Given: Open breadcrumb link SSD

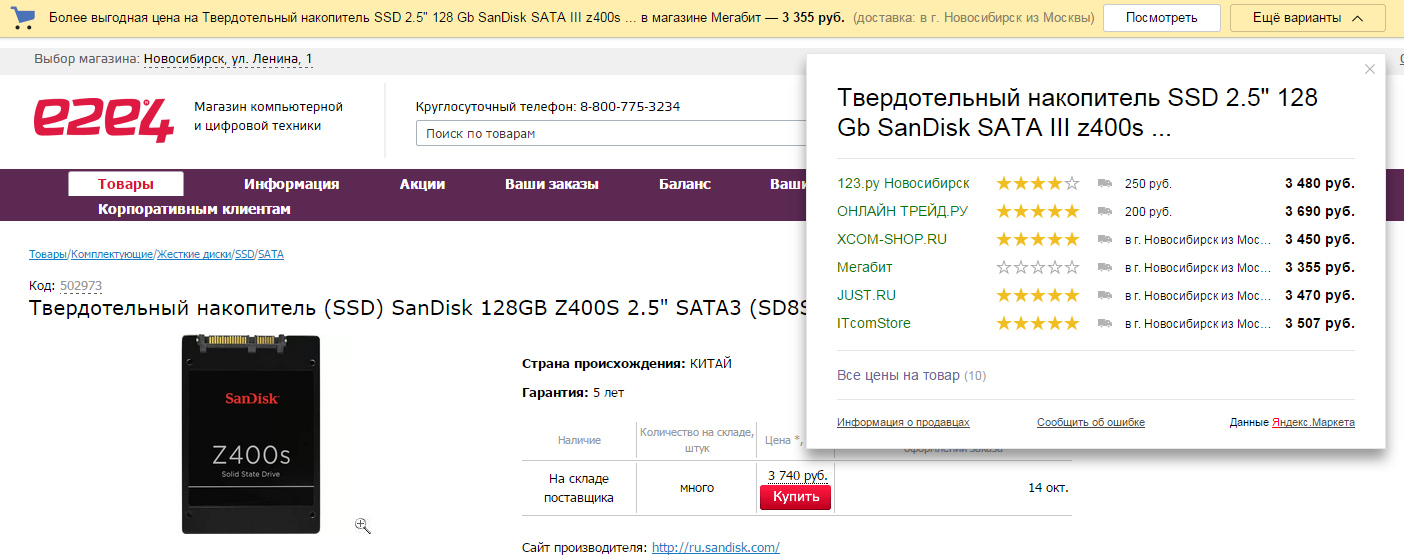Looking at the screenshot, I should pyautogui.click(x=244, y=254).
